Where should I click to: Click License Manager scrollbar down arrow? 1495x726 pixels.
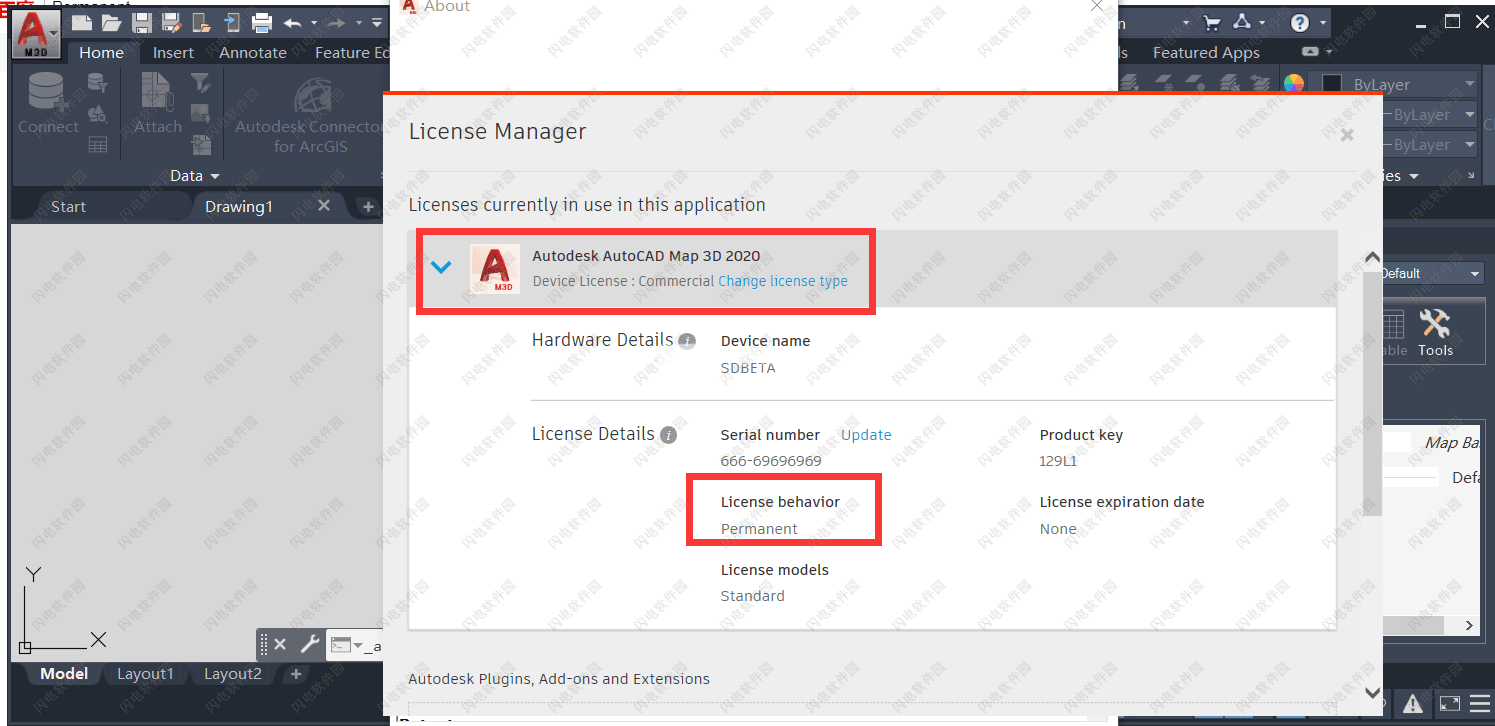point(1372,692)
